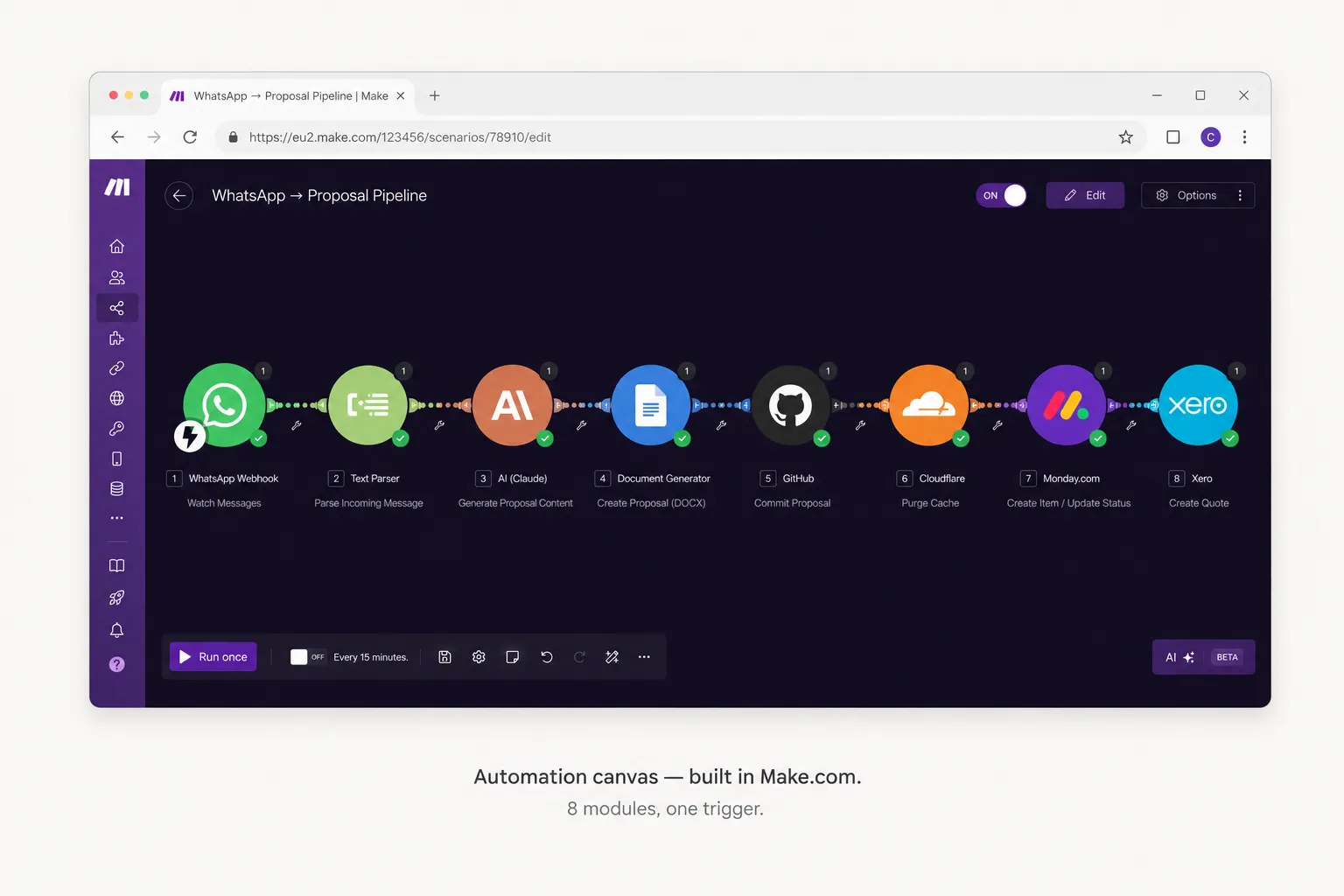Screen dimensions: 1344x896
Task: Open a new browser tab
Action: click(434, 96)
